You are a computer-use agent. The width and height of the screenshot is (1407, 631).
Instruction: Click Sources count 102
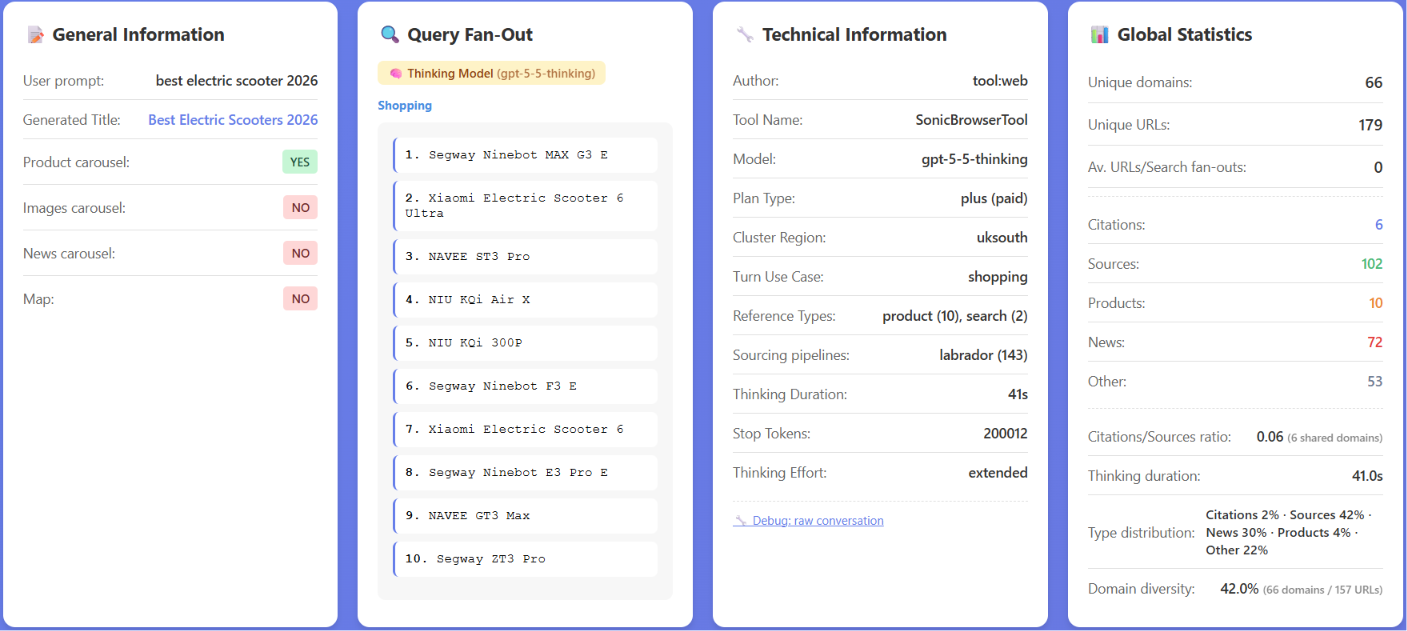(1372, 264)
